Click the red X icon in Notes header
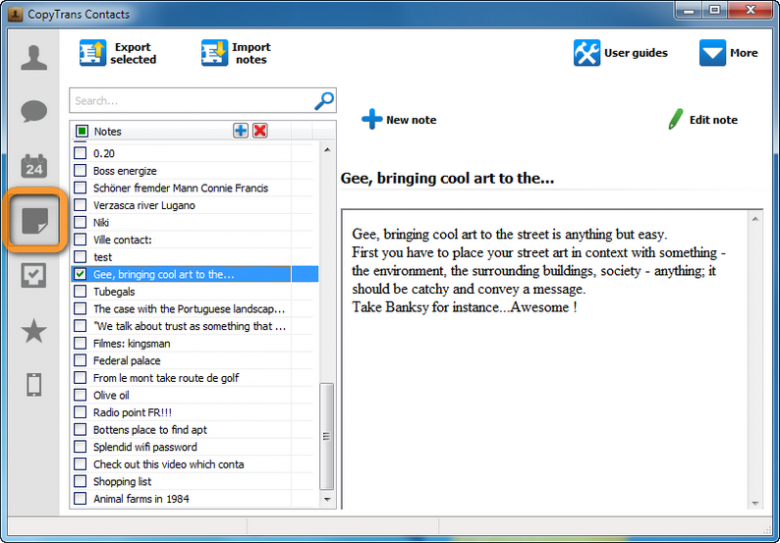The image size is (780, 543). (260, 131)
